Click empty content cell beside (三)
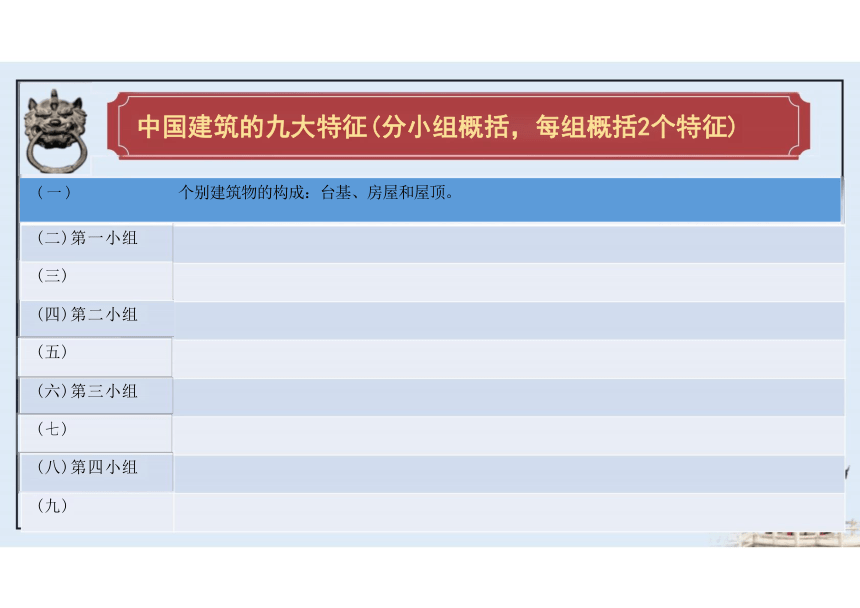860x608 pixels. click(509, 282)
